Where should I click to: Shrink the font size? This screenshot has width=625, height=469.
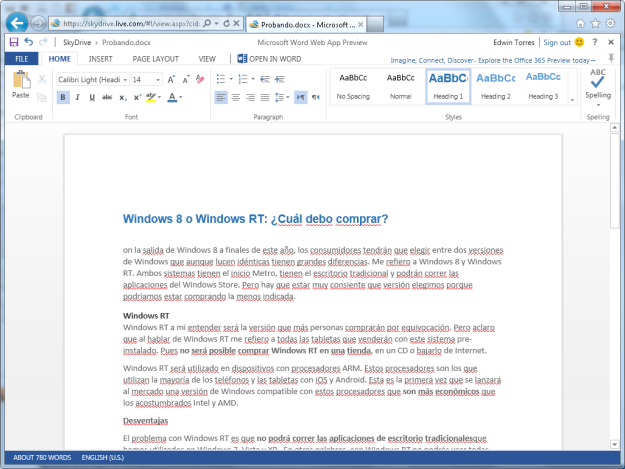coord(186,80)
